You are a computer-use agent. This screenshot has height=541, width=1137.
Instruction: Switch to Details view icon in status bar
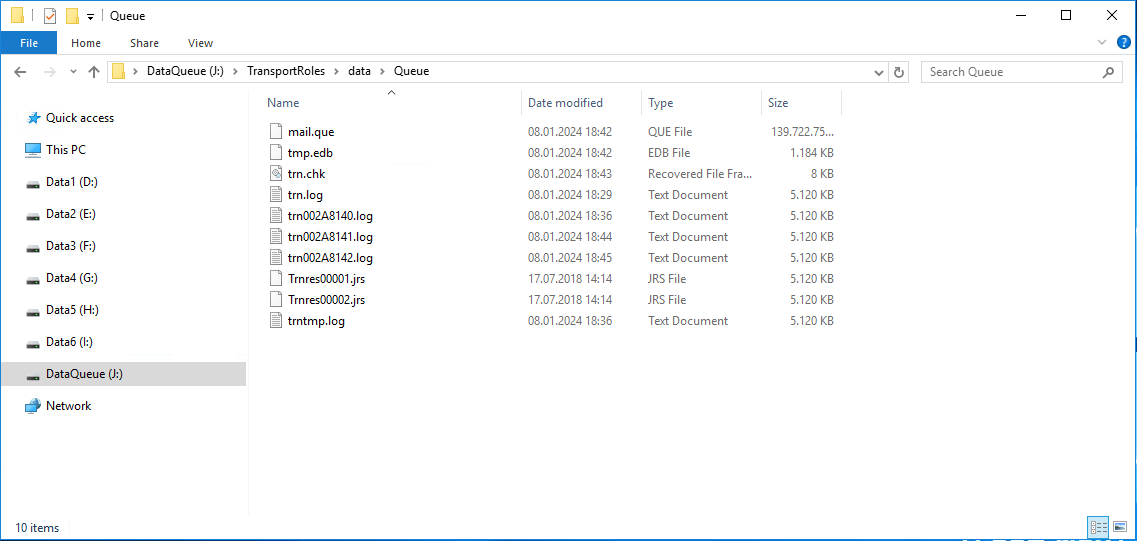pyautogui.click(x=1098, y=527)
